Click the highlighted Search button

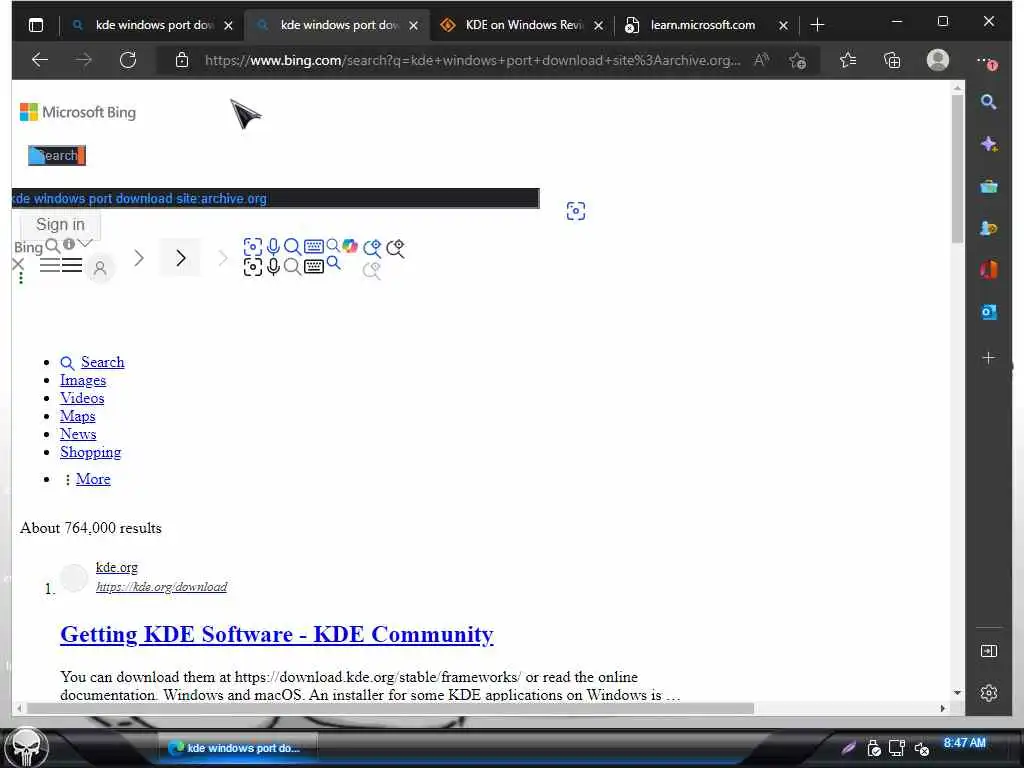(x=57, y=155)
